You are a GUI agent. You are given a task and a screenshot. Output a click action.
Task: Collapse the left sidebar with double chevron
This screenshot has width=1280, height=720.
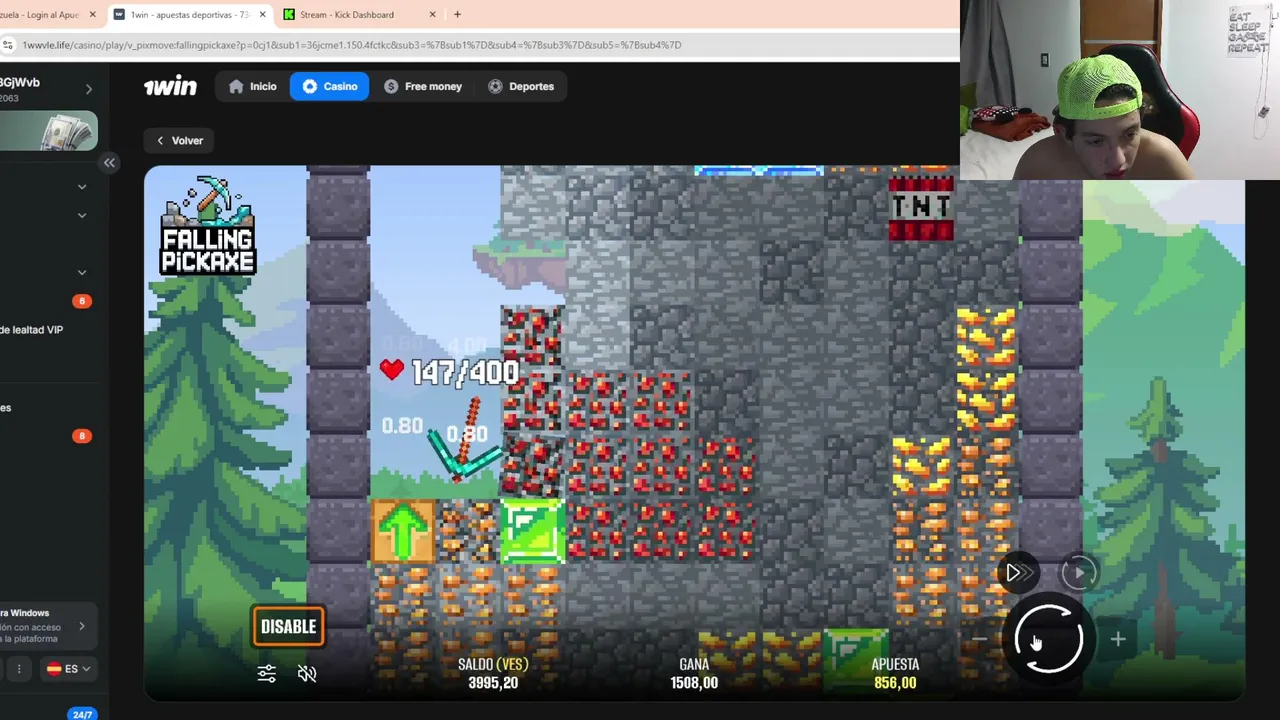click(109, 162)
